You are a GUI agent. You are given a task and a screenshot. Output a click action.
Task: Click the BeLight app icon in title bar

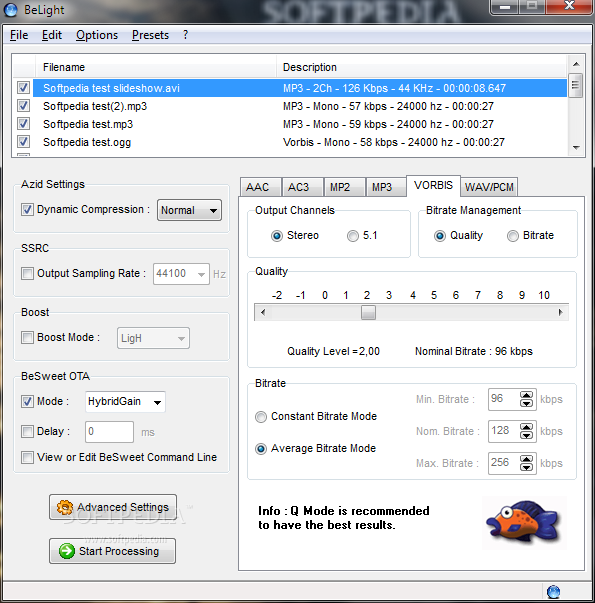pos(10,10)
